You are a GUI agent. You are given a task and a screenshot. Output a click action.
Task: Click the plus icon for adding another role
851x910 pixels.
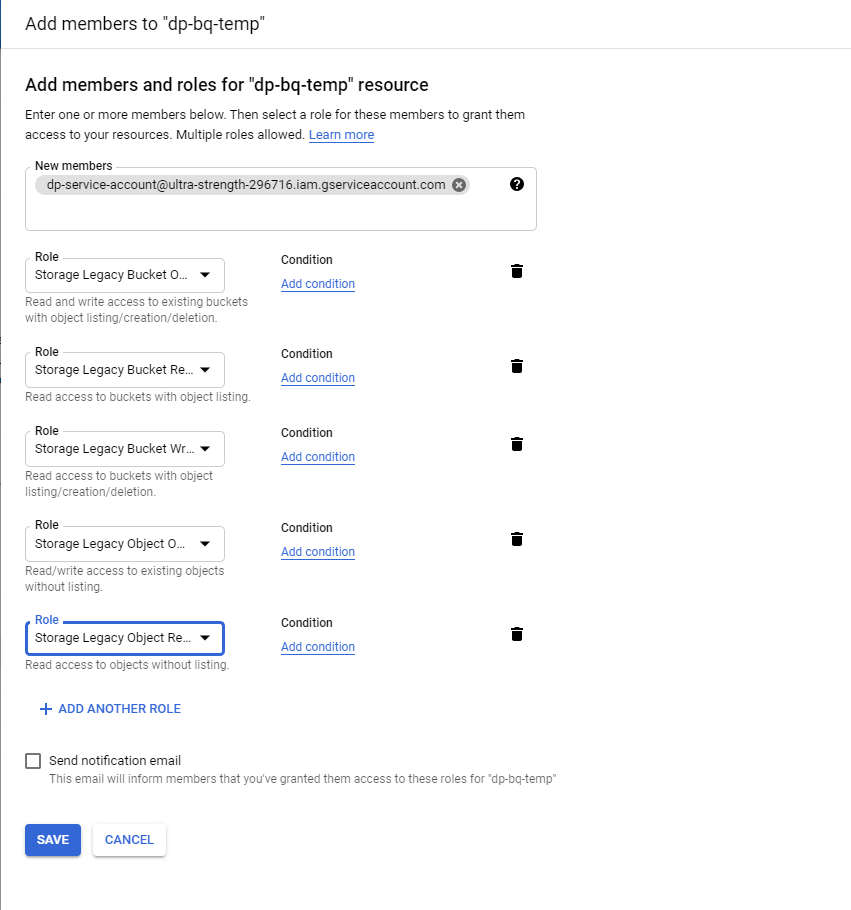pos(45,709)
